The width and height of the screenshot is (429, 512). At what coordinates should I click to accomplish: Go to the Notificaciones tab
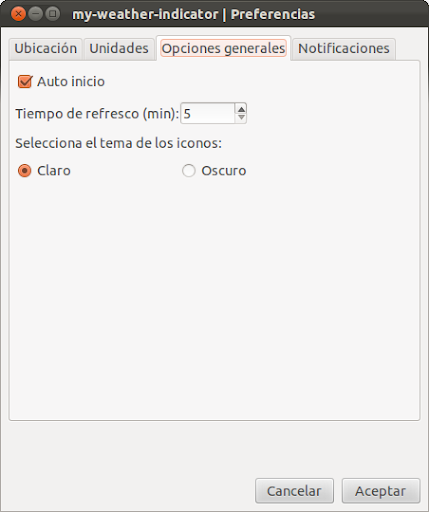tap(344, 49)
